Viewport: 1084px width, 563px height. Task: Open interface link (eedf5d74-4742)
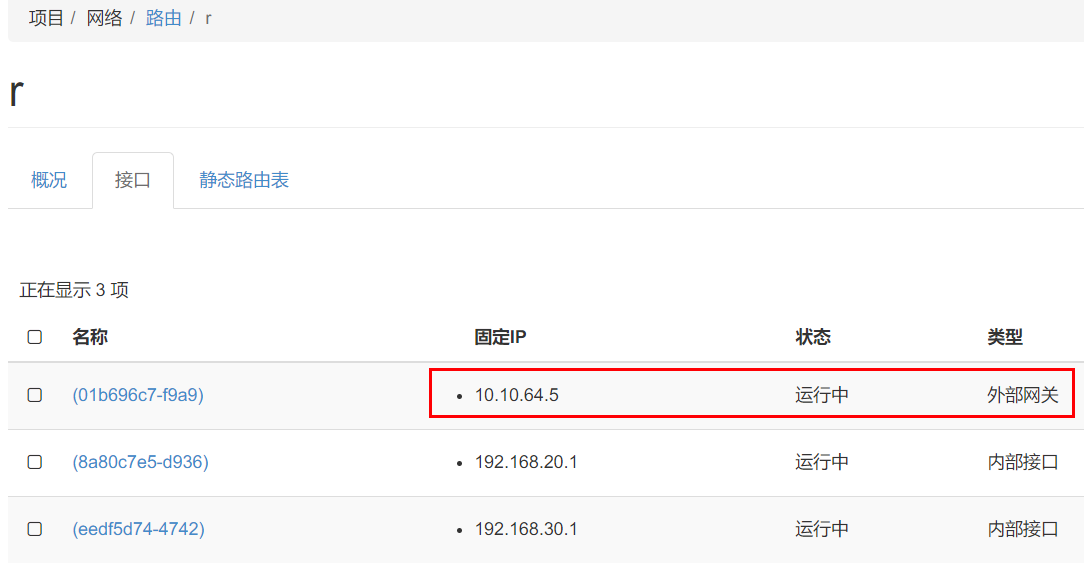(139, 529)
